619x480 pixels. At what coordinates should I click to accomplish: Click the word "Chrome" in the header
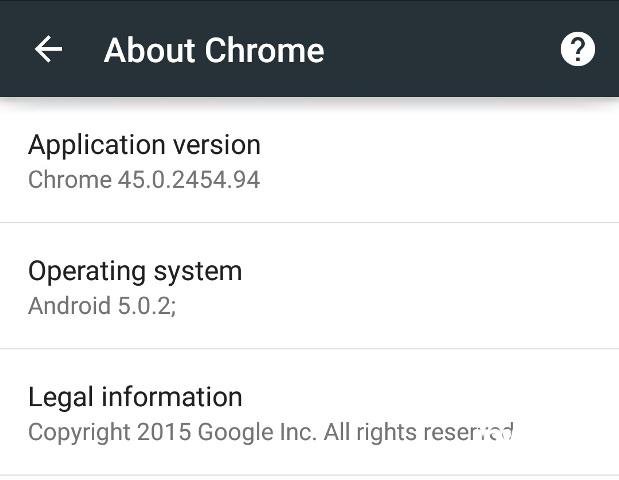click(x=264, y=50)
